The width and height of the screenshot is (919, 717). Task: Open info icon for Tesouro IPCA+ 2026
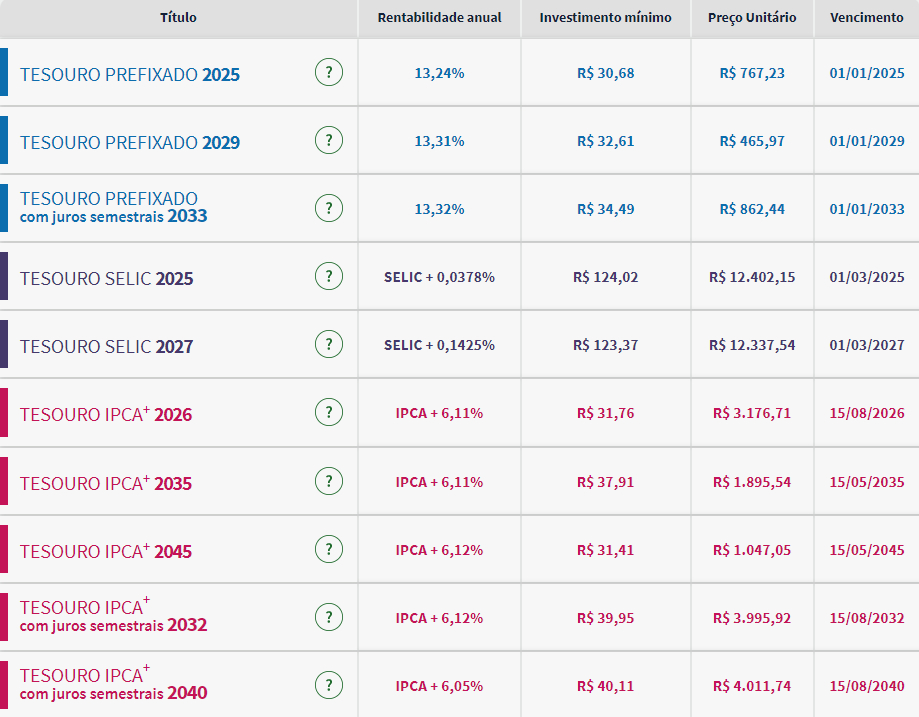coord(329,412)
